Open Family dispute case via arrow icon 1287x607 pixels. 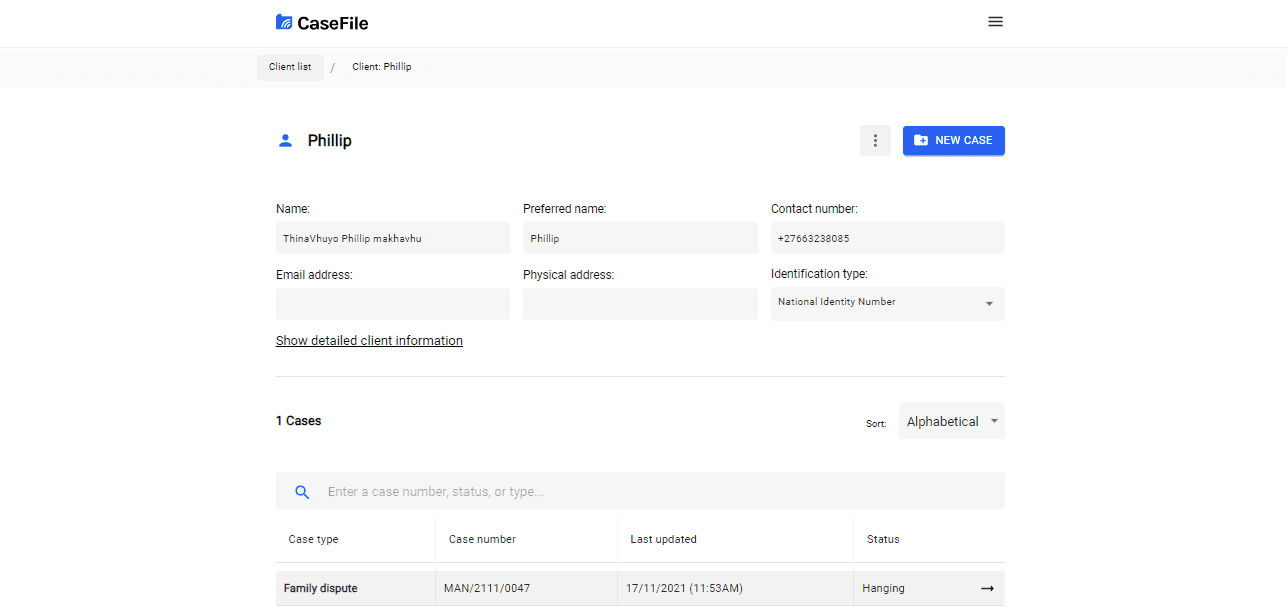987,589
